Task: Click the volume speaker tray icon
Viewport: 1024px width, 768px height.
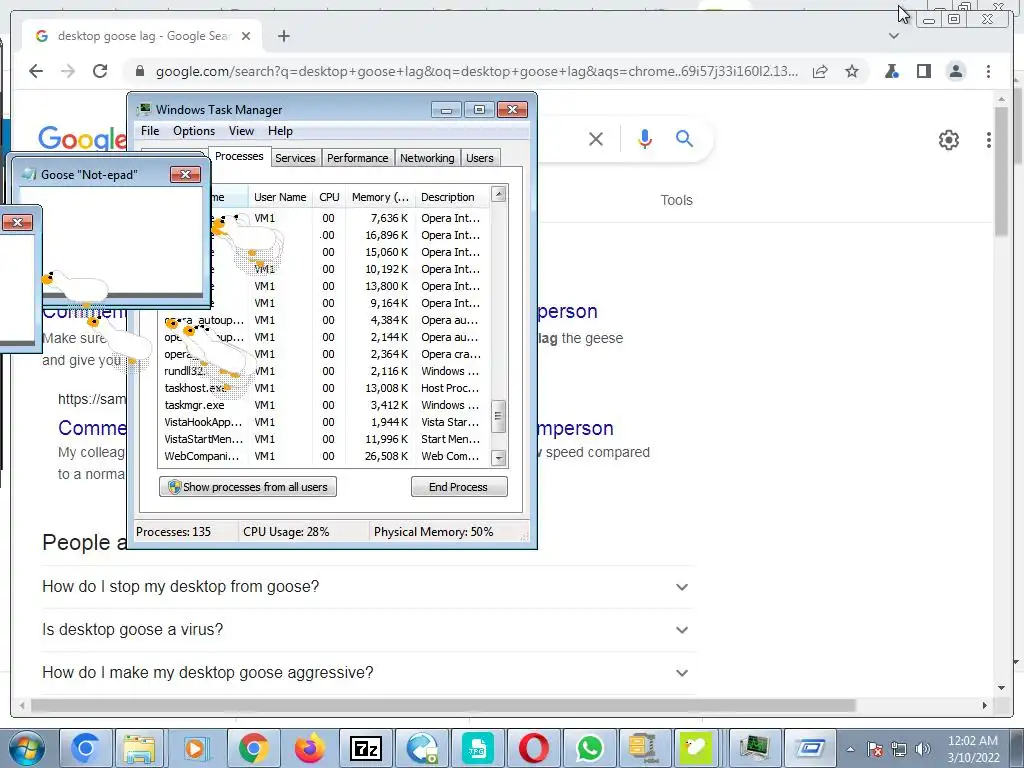Action: coord(923,750)
